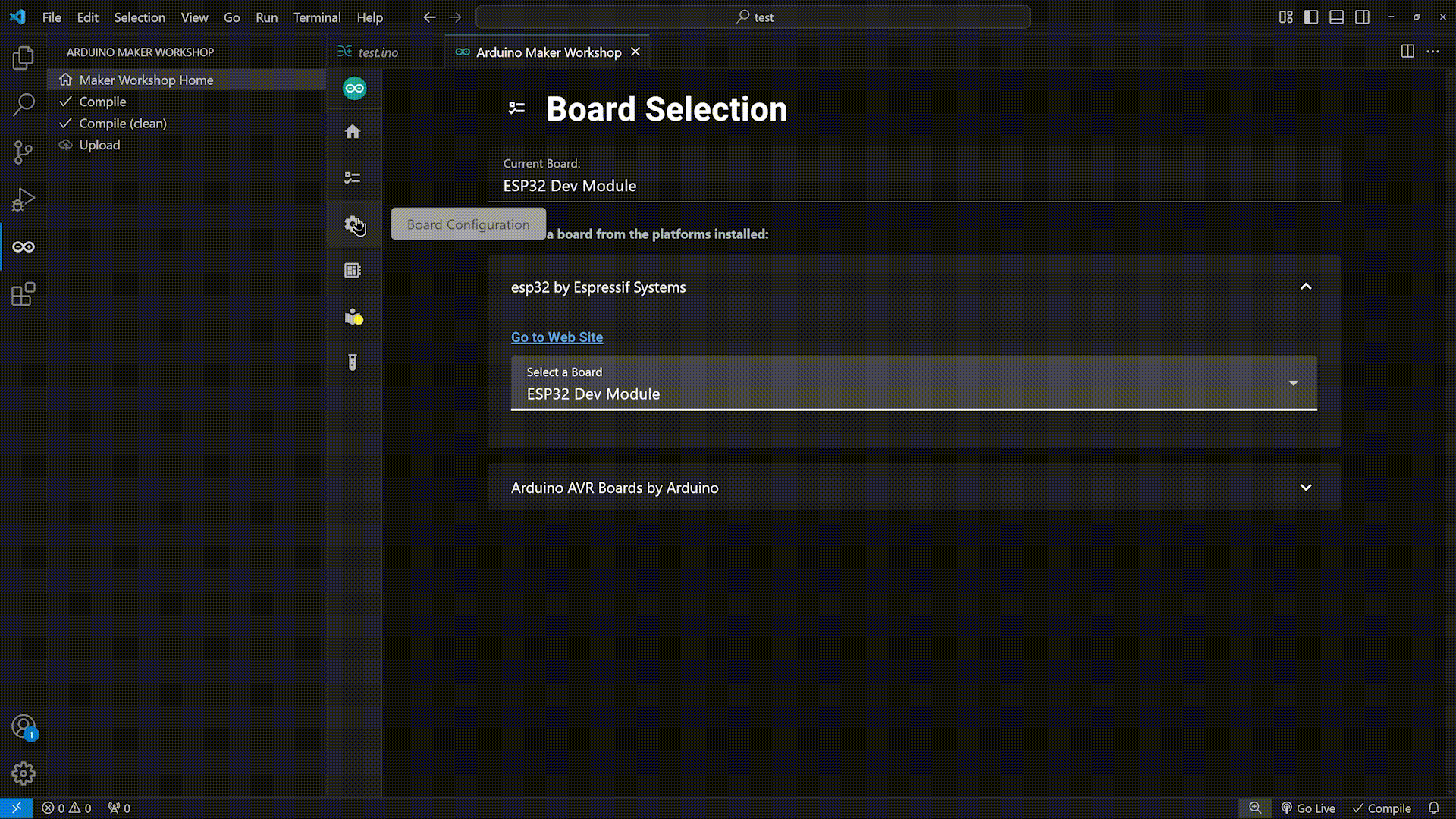1456x819 pixels.
Task: Click the Maker Workshop Home menu item
Action: 146,79
